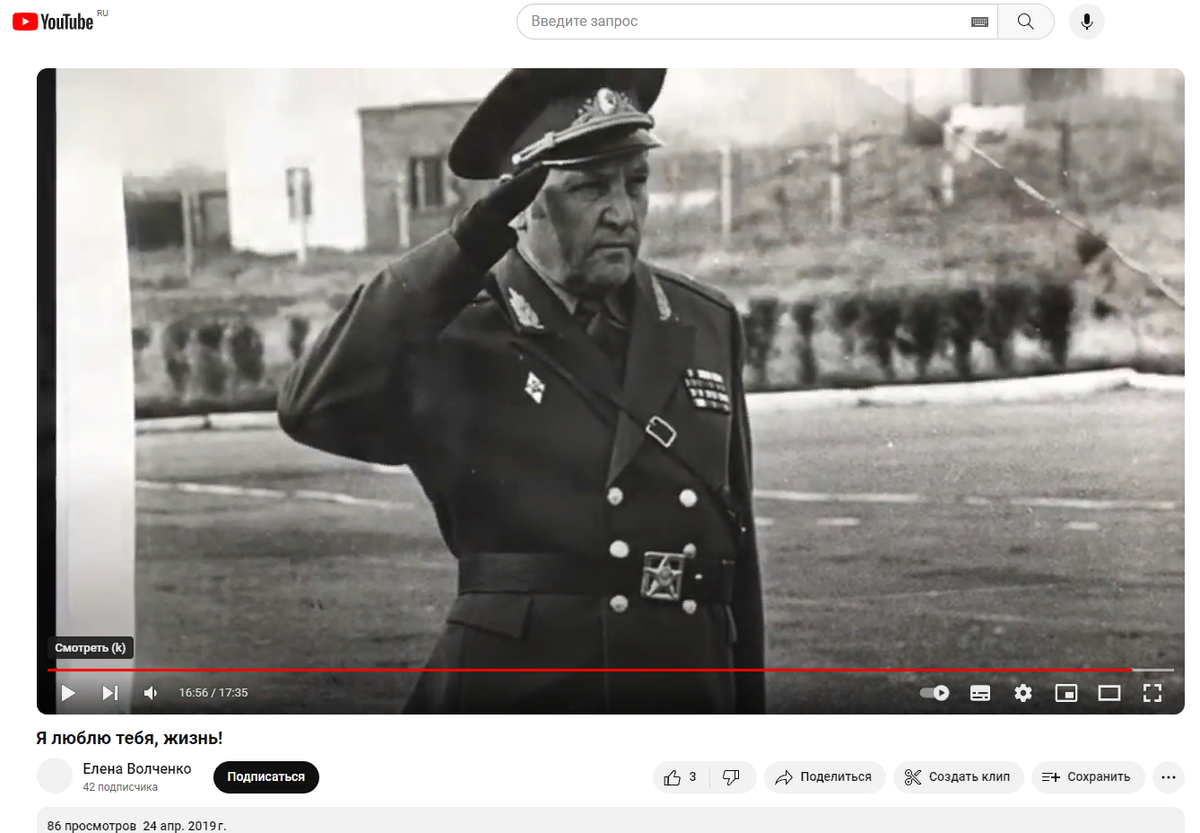The width and height of the screenshot is (1200, 833).
Task: Activate miniplayer mode
Action: (1066, 692)
